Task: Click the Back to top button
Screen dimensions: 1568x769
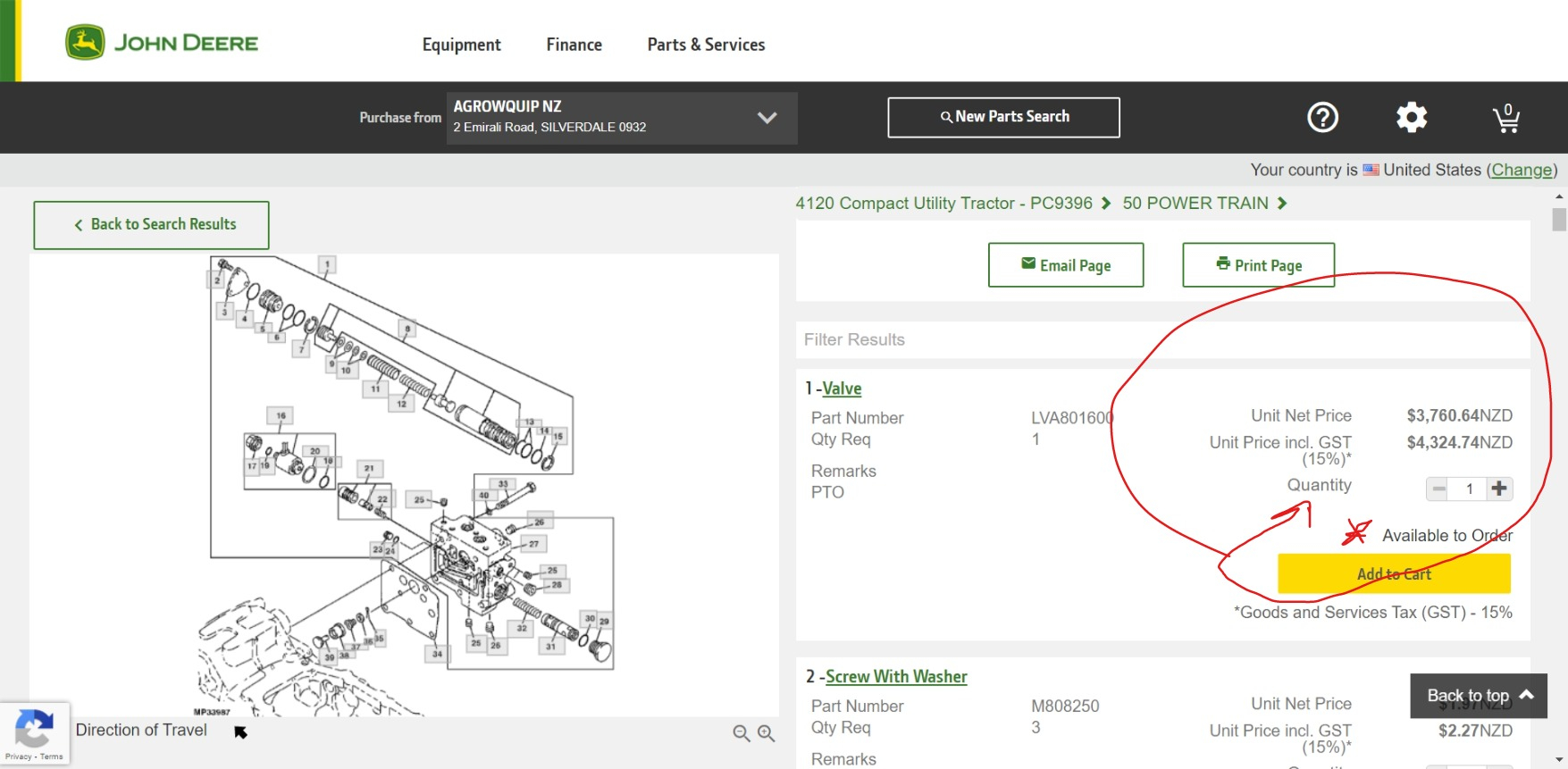Action: point(1478,696)
